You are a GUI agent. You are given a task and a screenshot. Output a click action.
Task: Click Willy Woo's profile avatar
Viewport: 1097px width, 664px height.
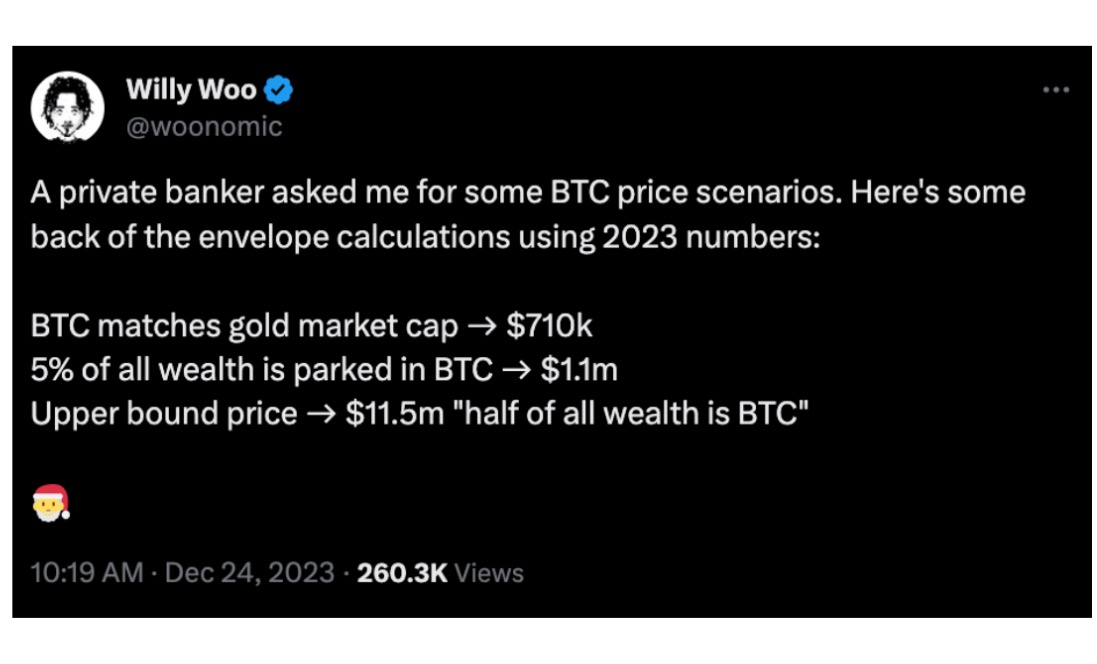68,107
